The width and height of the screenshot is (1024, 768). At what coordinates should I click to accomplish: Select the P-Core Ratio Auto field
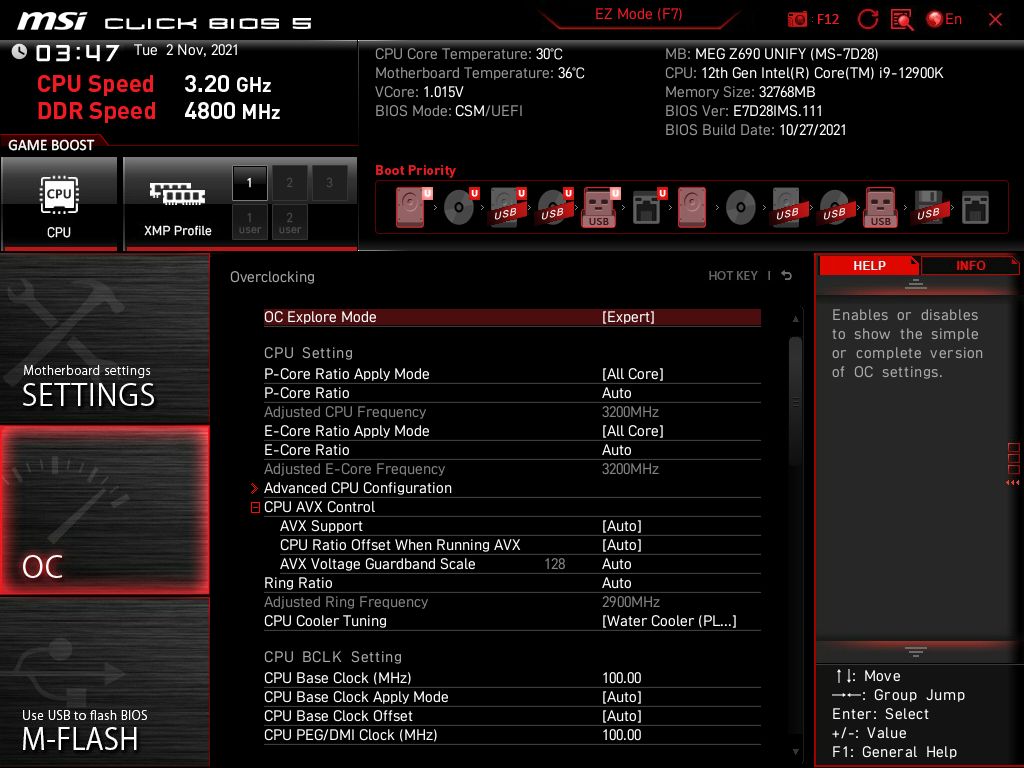click(616, 393)
